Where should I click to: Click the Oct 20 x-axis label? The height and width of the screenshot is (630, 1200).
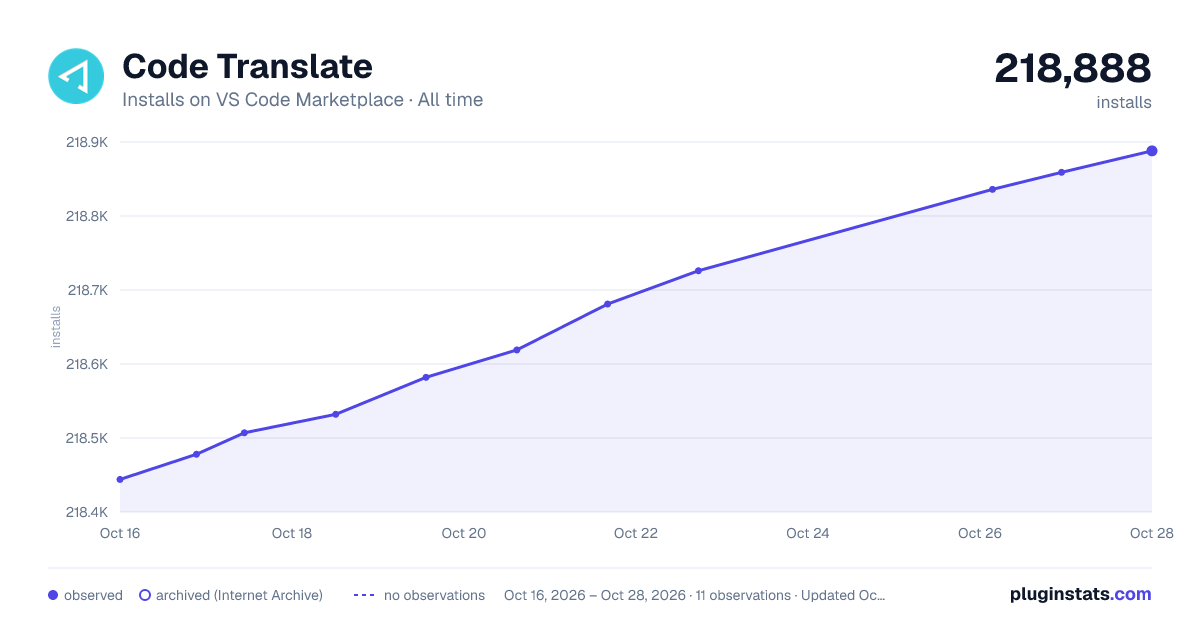(464, 533)
